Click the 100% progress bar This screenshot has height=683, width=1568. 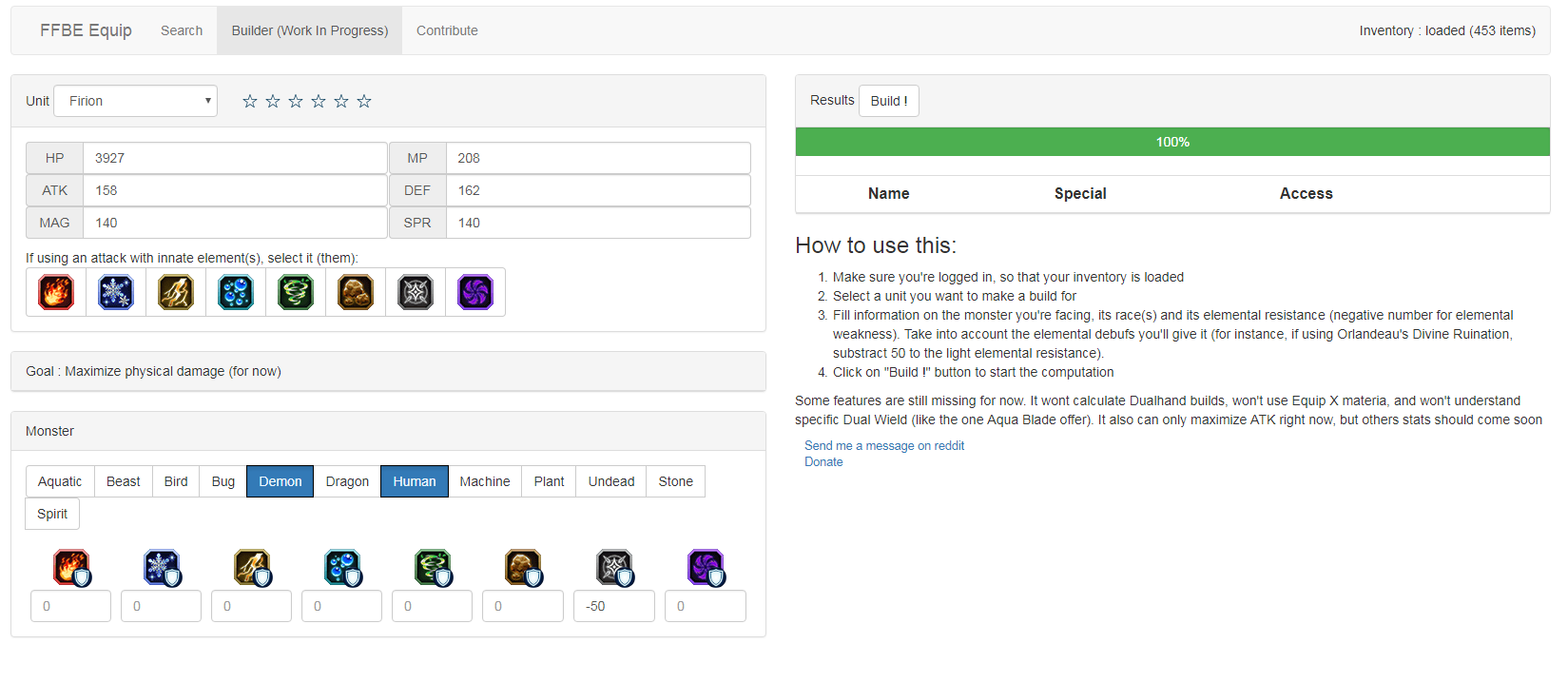[x=1172, y=142]
